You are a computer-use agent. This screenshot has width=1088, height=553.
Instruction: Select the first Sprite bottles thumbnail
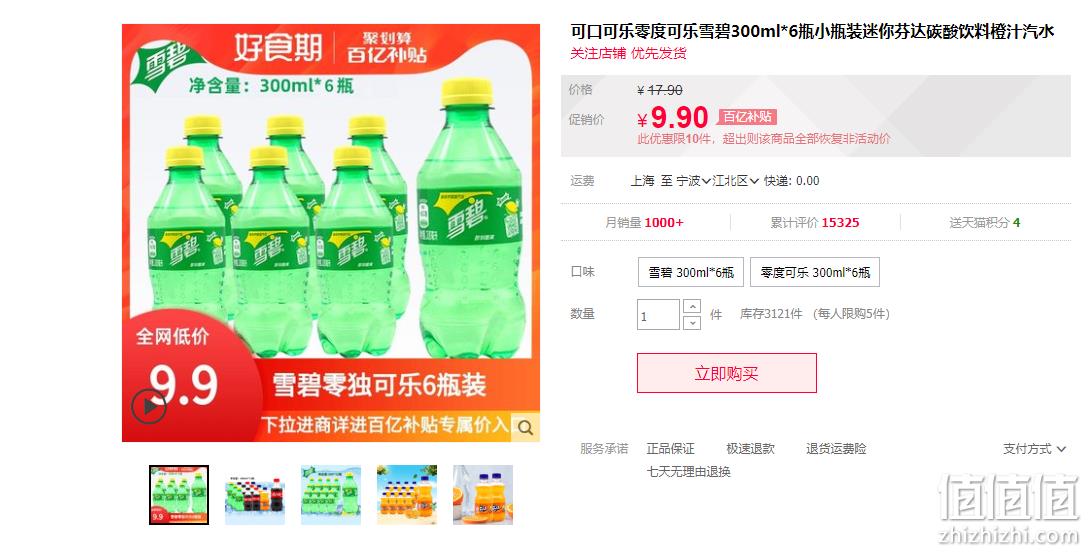(x=179, y=495)
